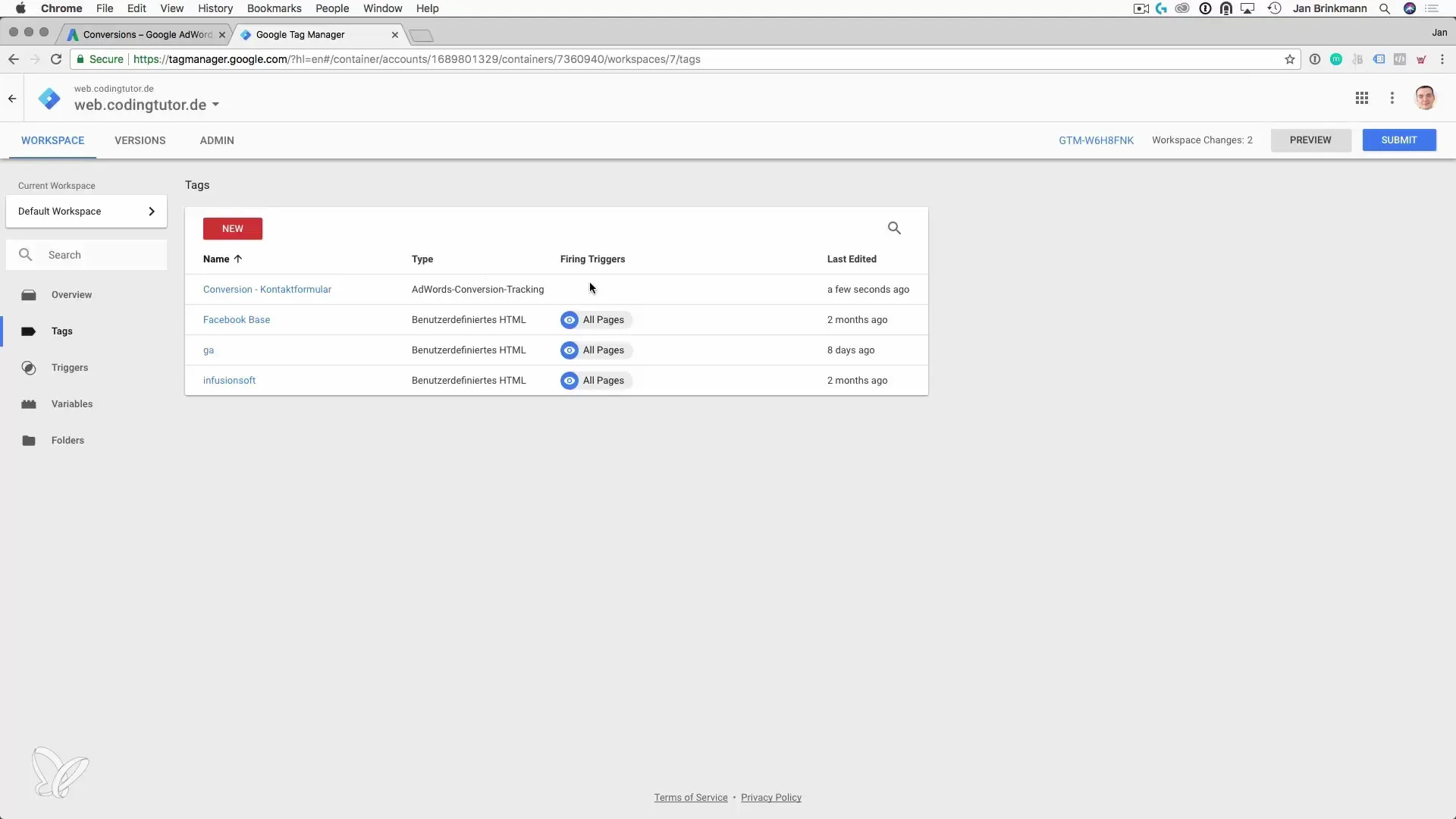Image resolution: width=1456 pixels, height=819 pixels.
Task: Open Triggers section in sidebar
Action: [70, 368]
